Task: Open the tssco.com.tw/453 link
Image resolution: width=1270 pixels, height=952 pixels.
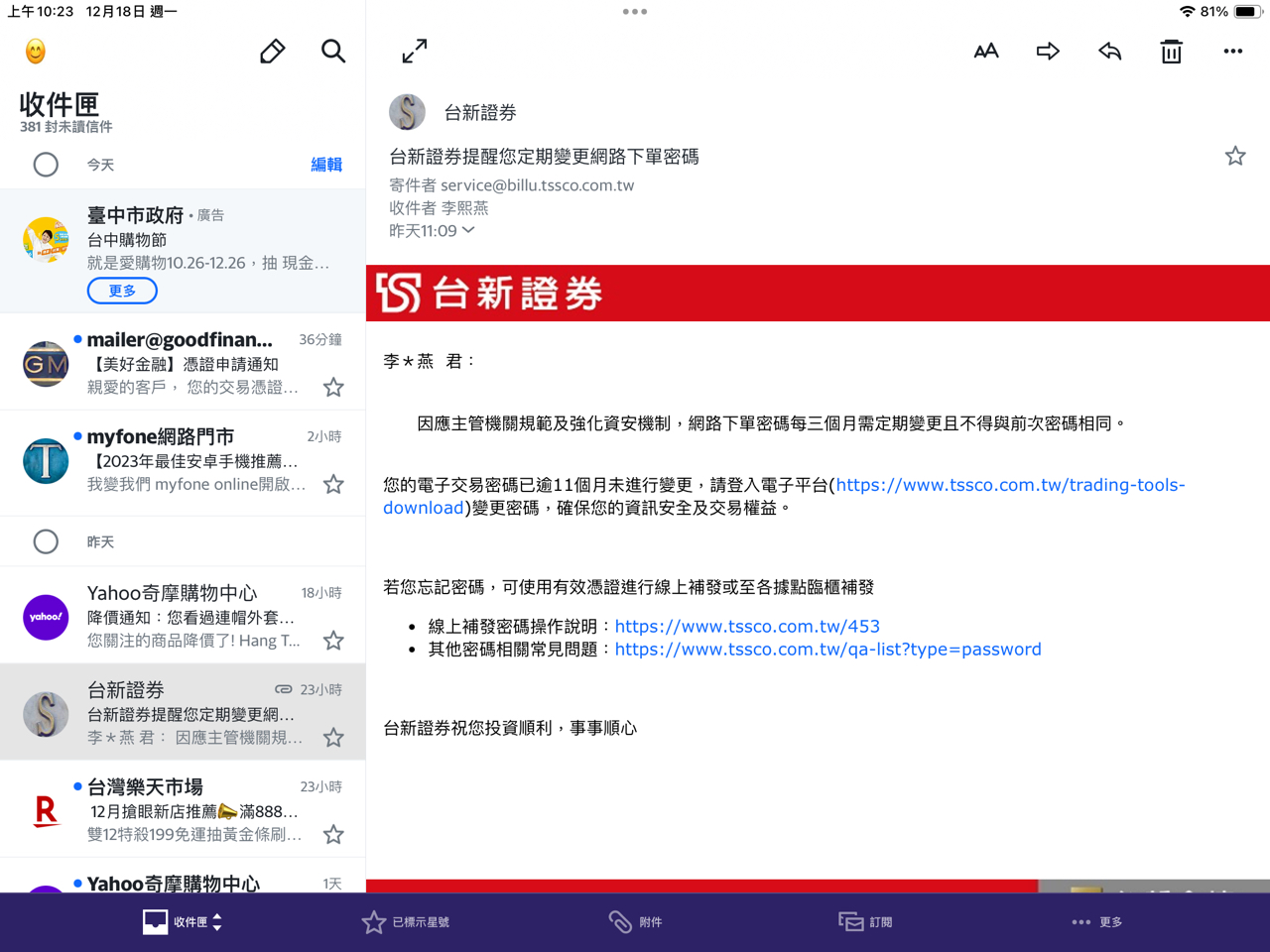Action: coord(747,627)
